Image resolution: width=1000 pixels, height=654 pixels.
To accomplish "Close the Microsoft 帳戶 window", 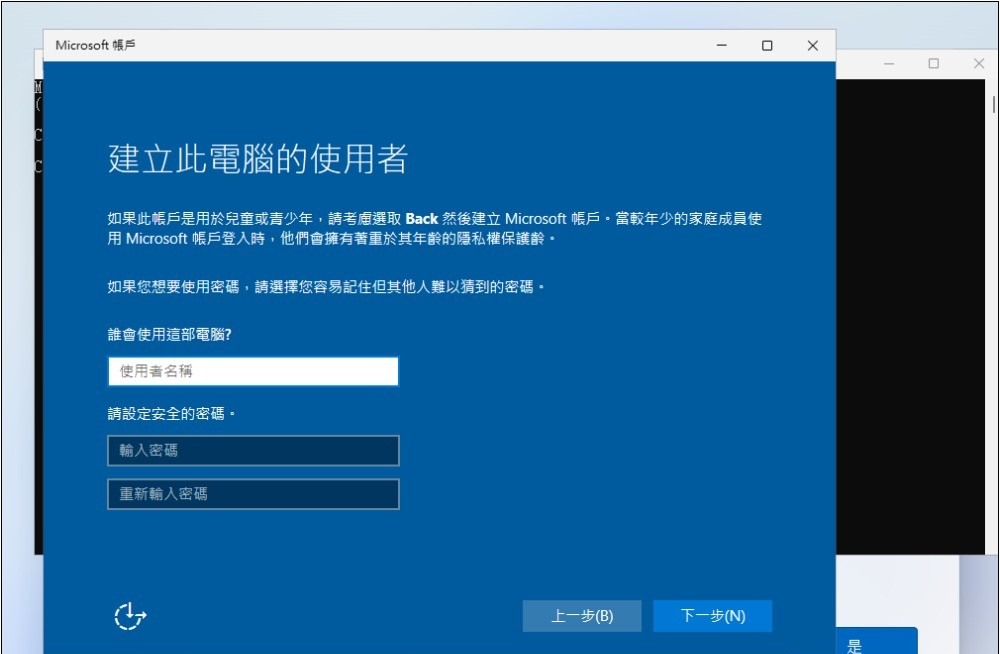I will [812, 45].
